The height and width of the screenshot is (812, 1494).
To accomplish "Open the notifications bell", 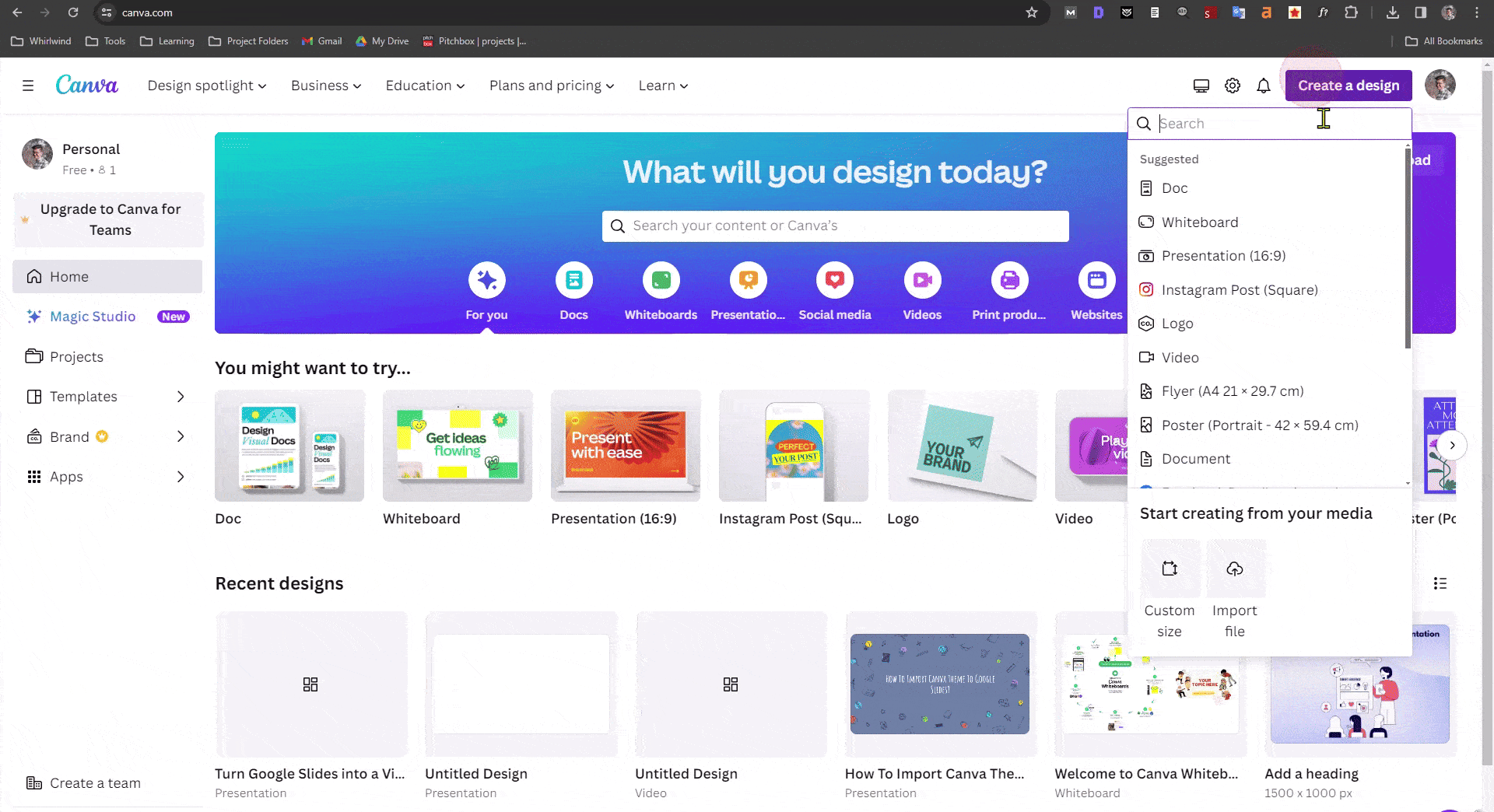I will pos(1263,86).
